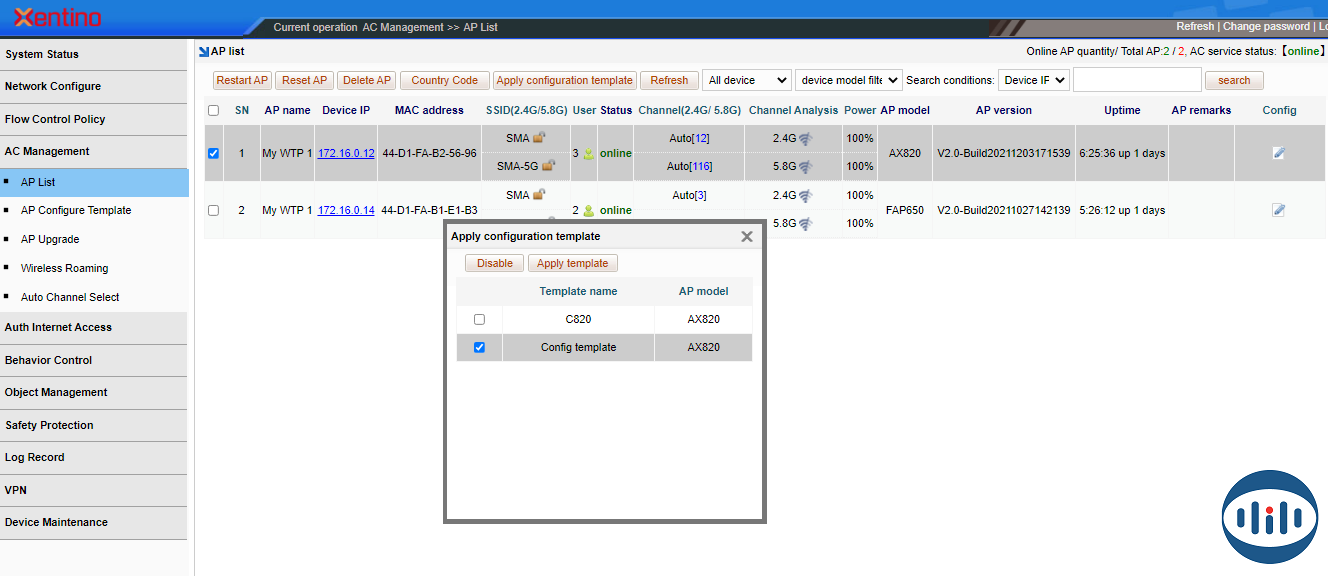
Task: Click the search conditions text field
Action: pyautogui.click(x=1136, y=80)
